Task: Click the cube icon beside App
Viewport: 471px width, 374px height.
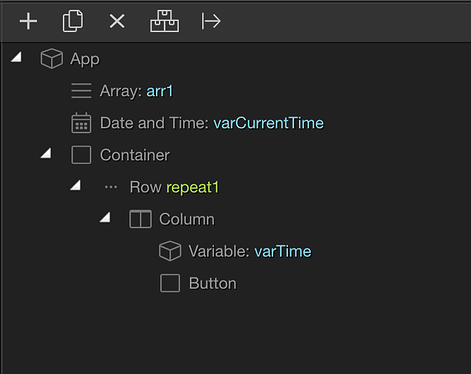Action: click(52, 59)
